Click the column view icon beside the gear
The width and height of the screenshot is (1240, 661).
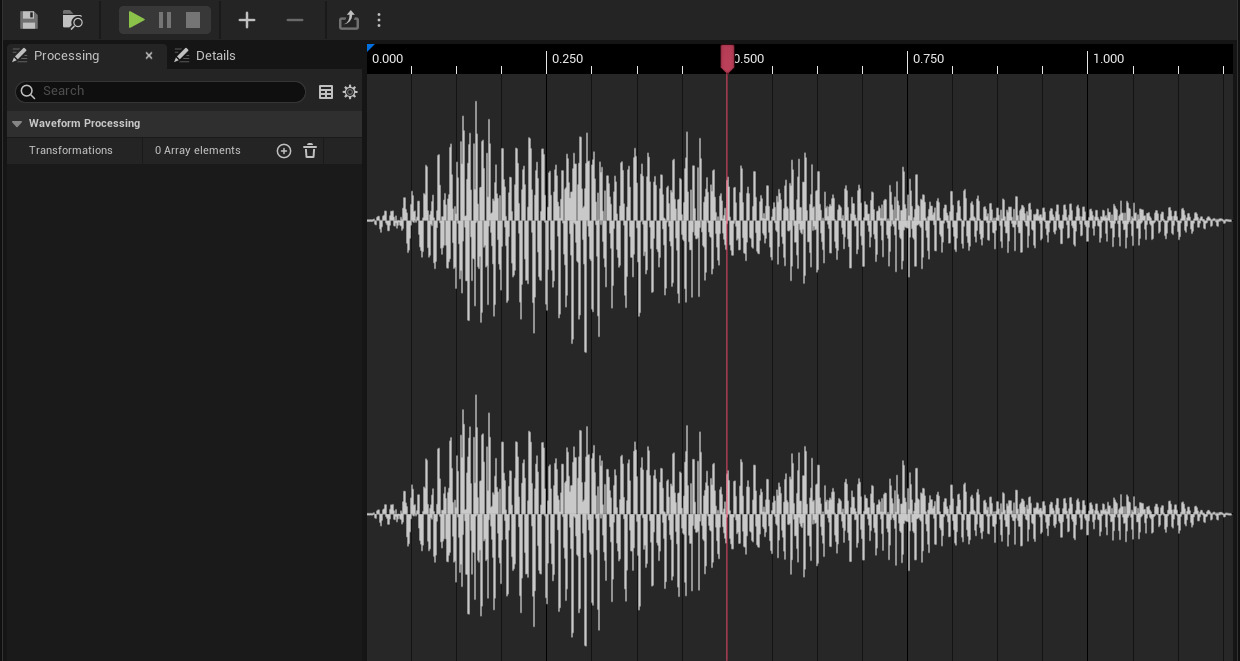click(325, 91)
